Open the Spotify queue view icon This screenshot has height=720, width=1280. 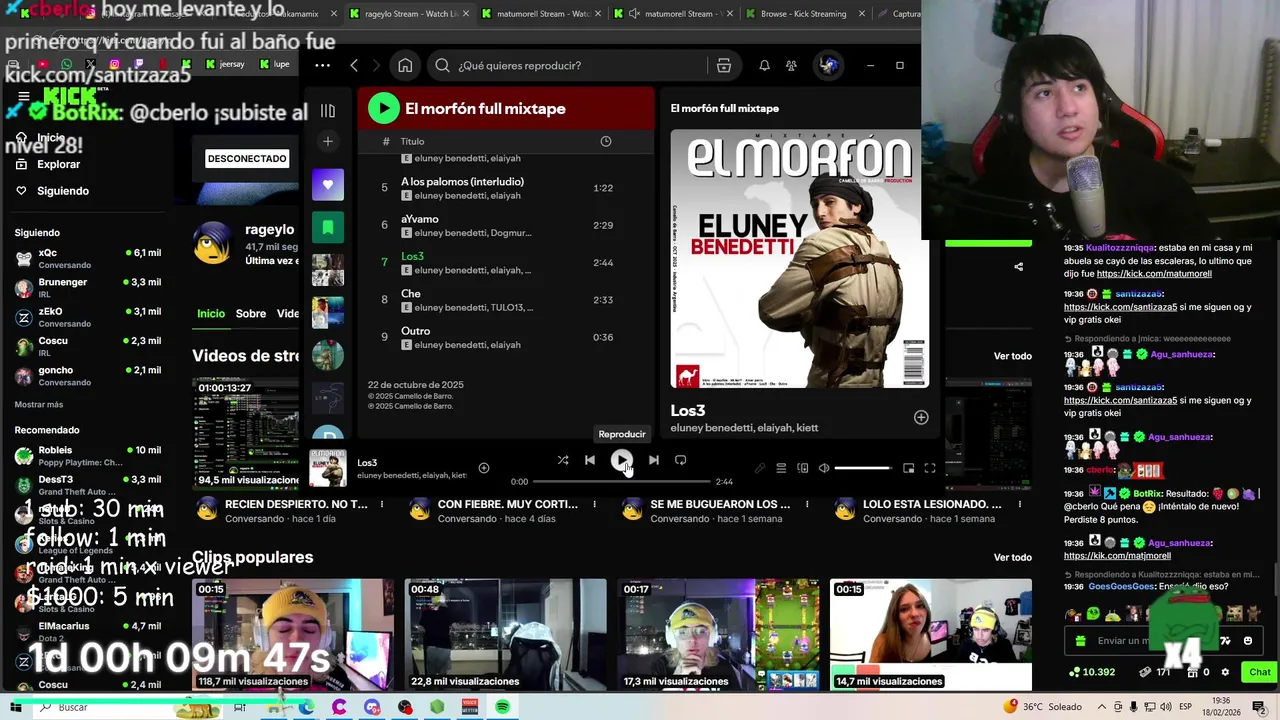pos(781,468)
